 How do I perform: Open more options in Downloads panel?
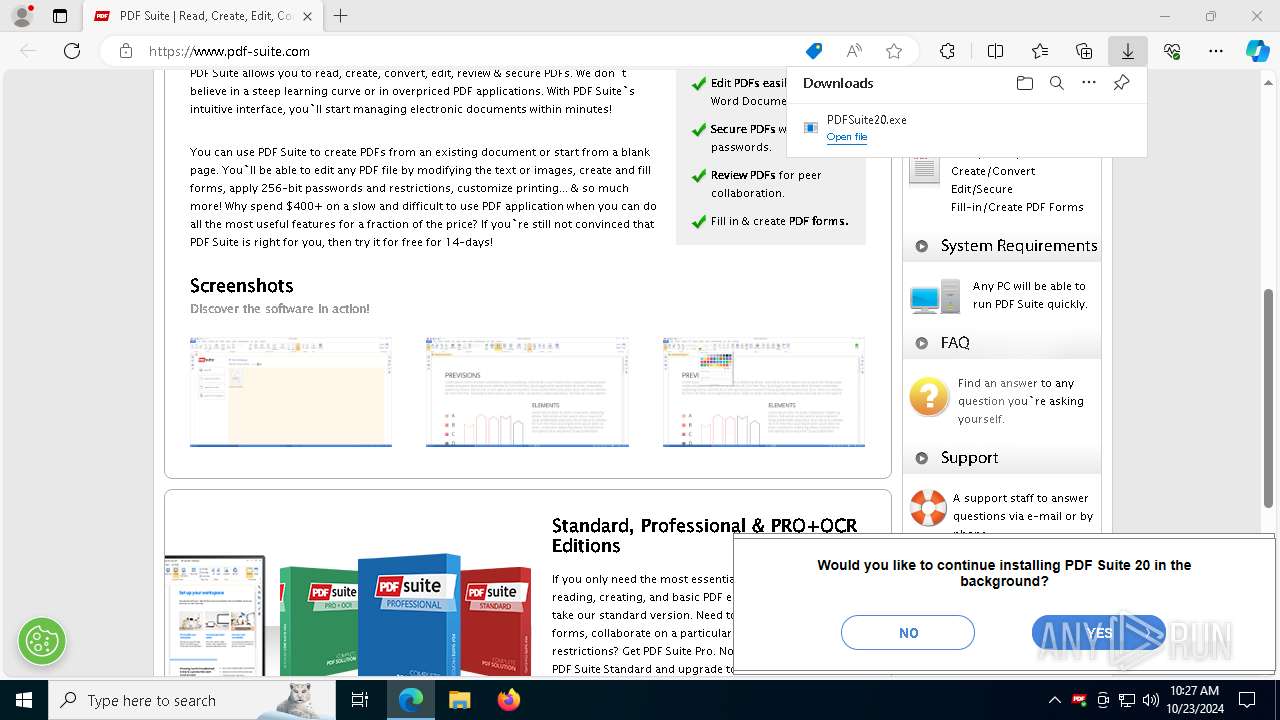click(1089, 83)
